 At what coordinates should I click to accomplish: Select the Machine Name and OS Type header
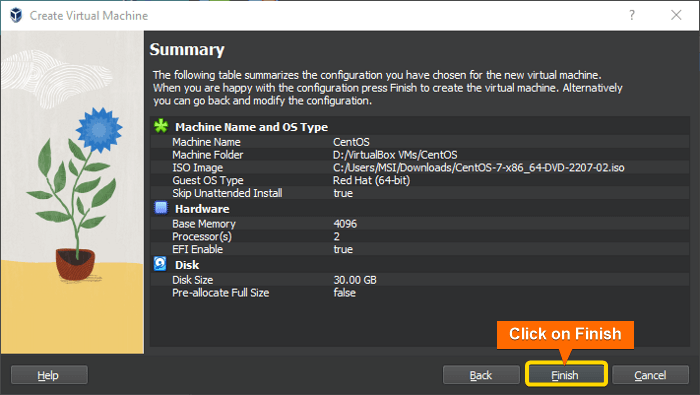(x=251, y=127)
